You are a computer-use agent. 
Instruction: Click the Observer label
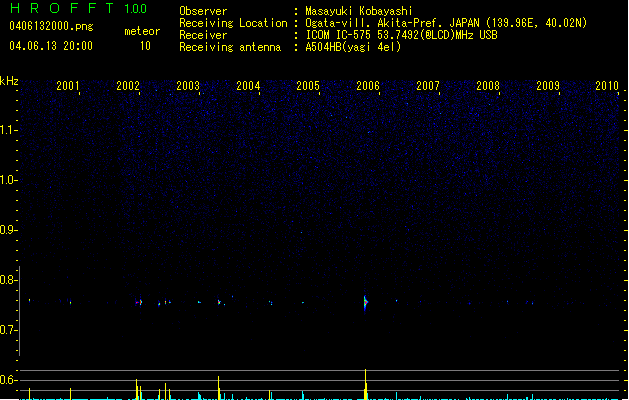pyautogui.click(x=203, y=11)
